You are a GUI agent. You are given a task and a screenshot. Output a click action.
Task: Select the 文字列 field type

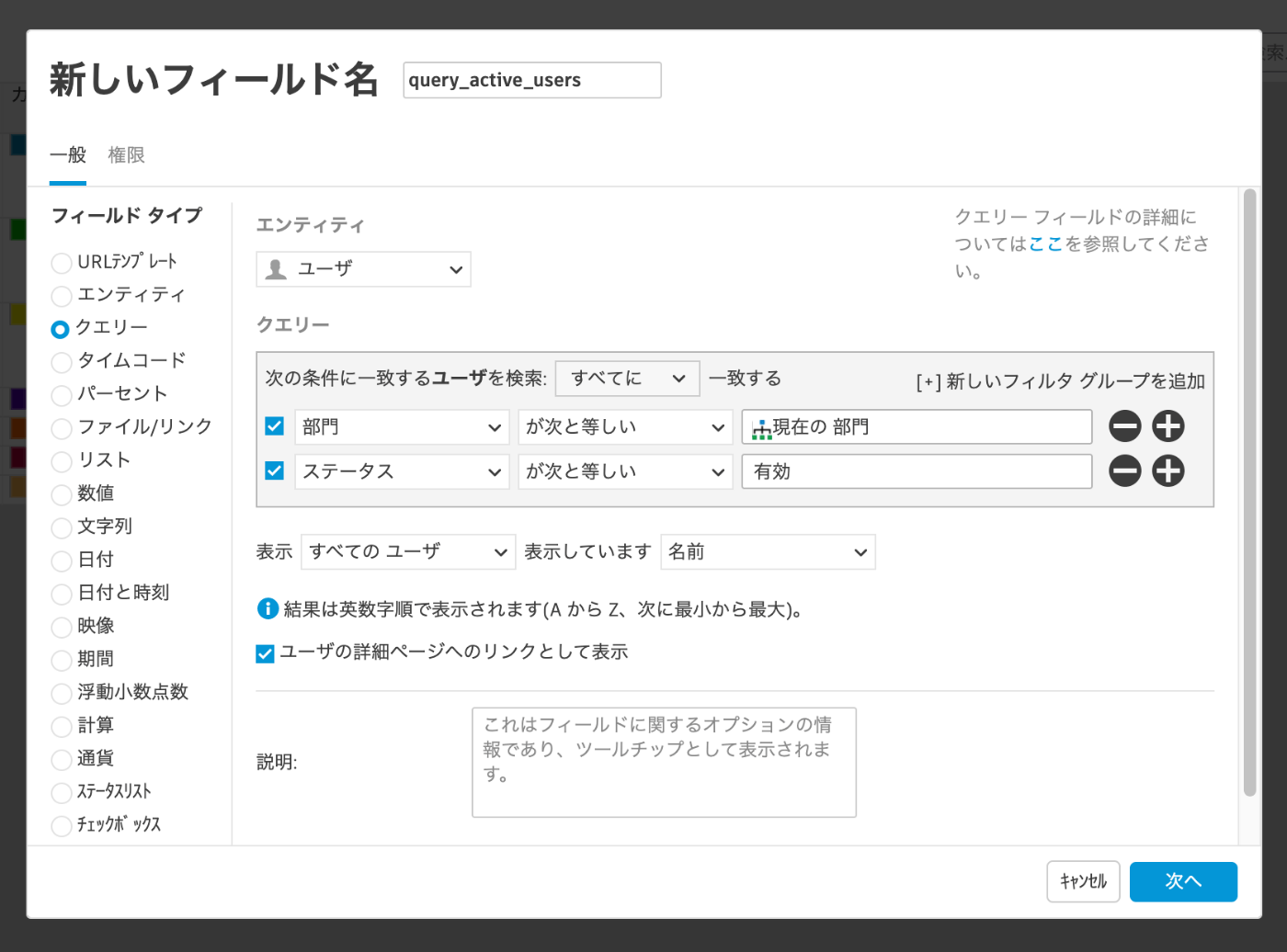click(x=62, y=527)
